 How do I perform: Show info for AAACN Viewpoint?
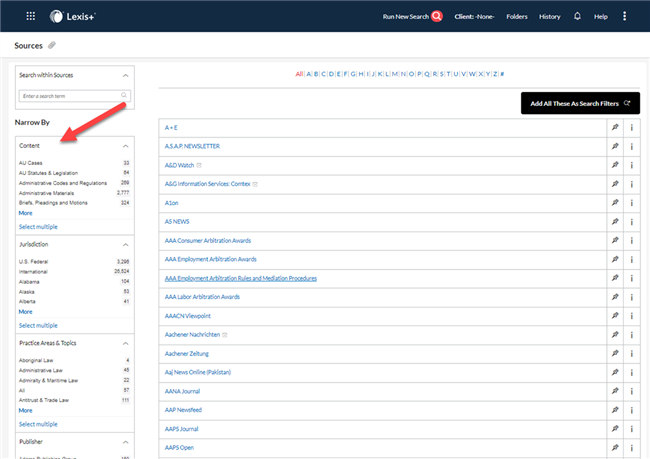(632, 316)
